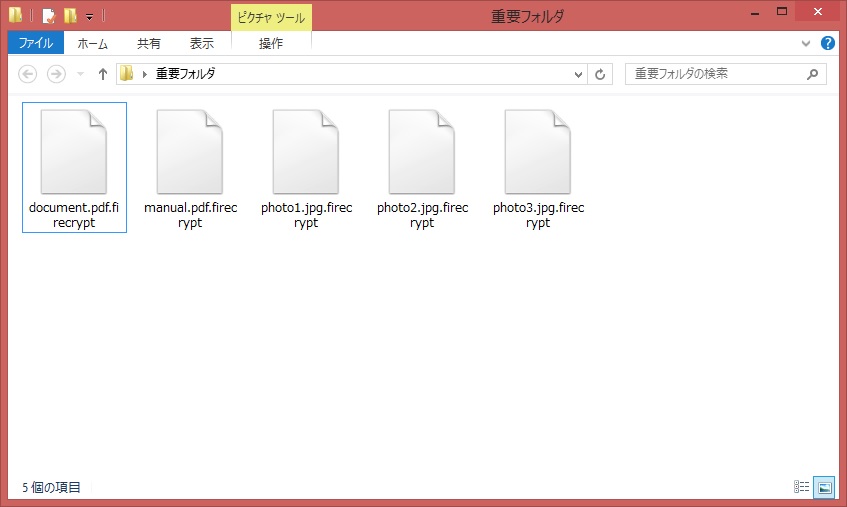
Task: Select the manual.pdf.firecrypt file icon
Action: point(190,152)
